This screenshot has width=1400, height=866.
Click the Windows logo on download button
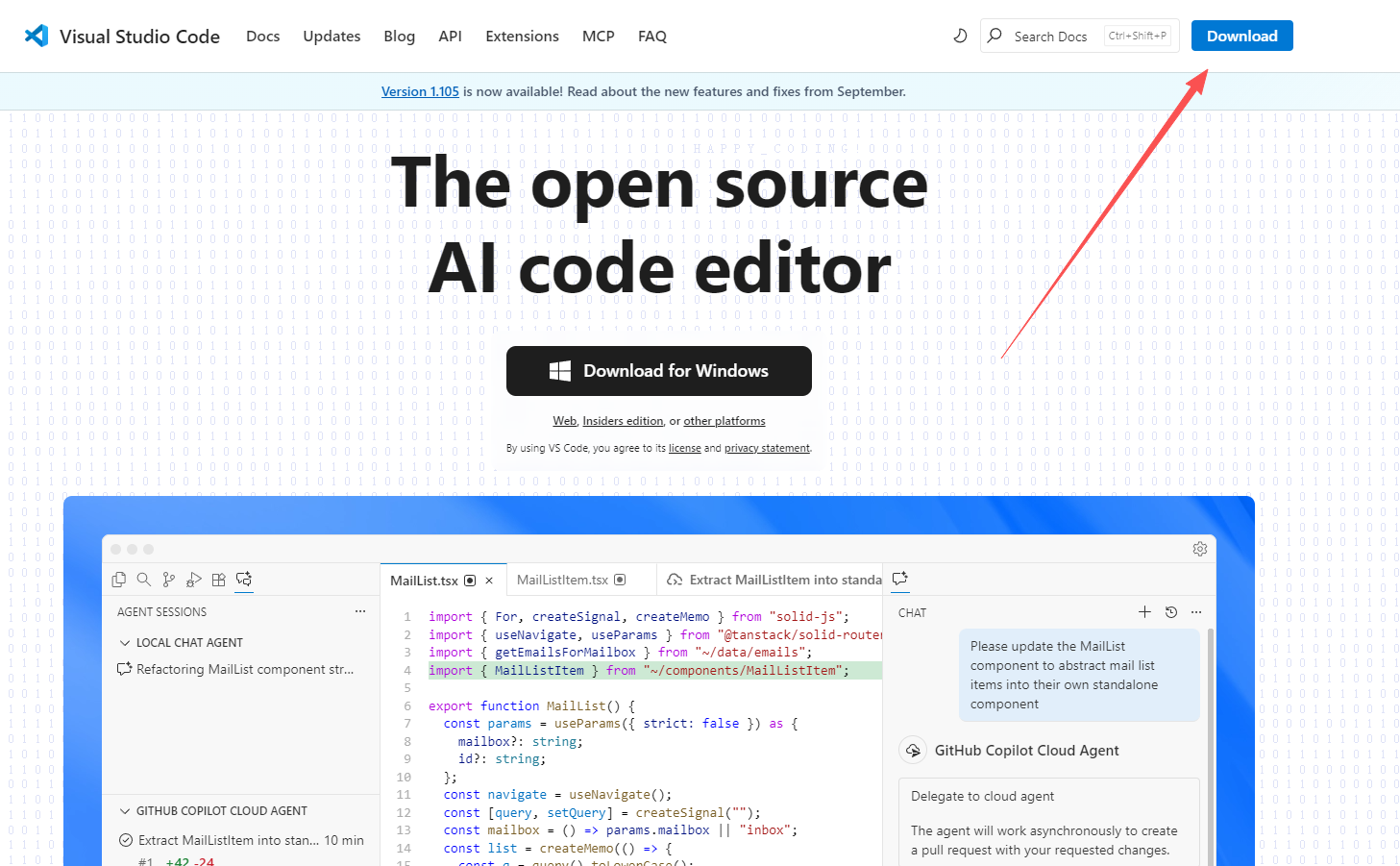pos(560,371)
